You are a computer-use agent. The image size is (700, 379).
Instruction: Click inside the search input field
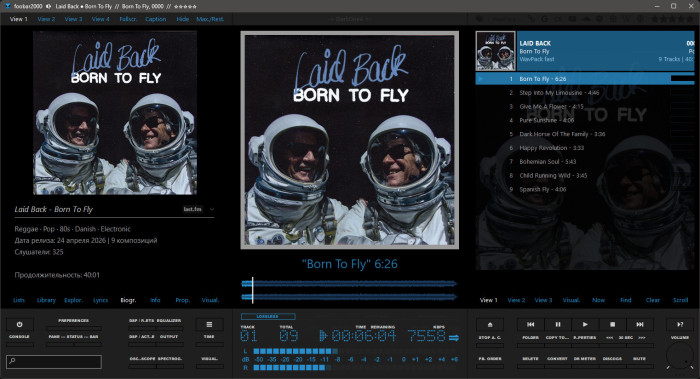pos(54,361)
